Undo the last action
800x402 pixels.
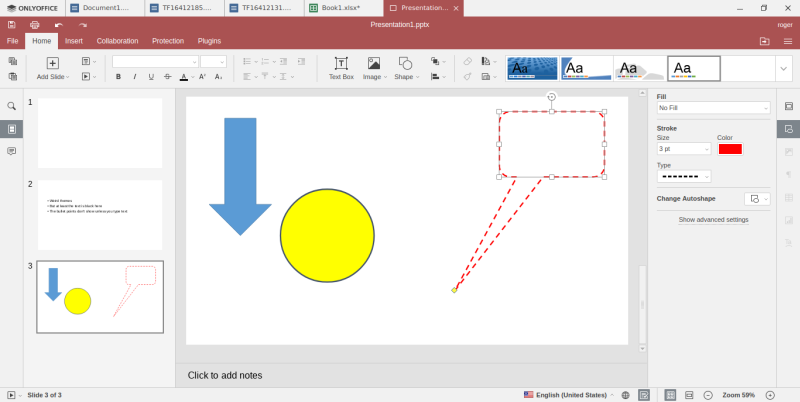(x=58, y=24)
